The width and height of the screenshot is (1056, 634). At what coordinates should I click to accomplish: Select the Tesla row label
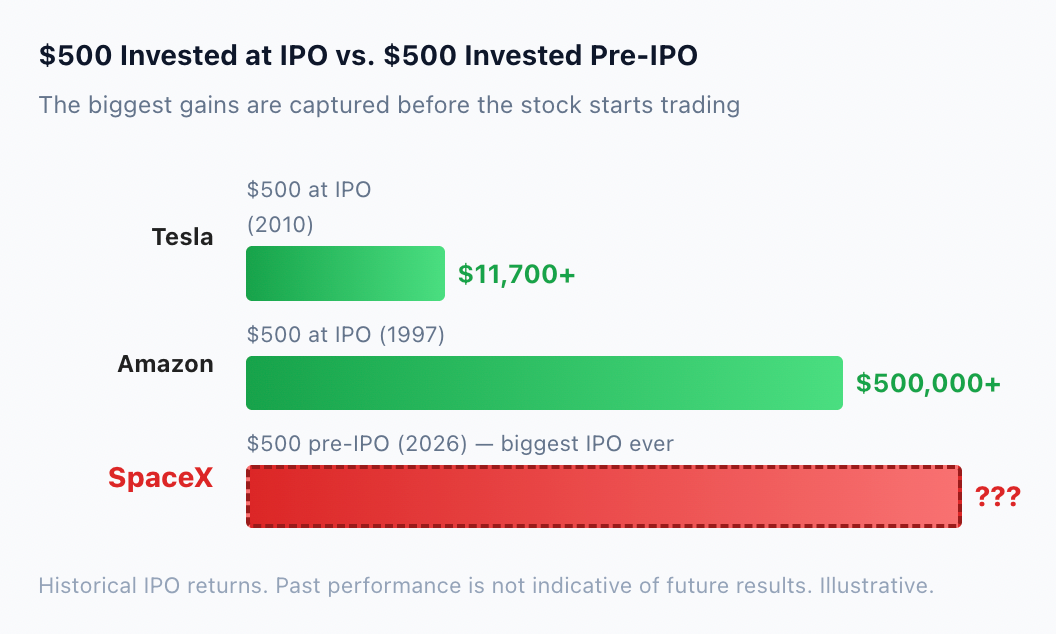[x=183, y=237]
